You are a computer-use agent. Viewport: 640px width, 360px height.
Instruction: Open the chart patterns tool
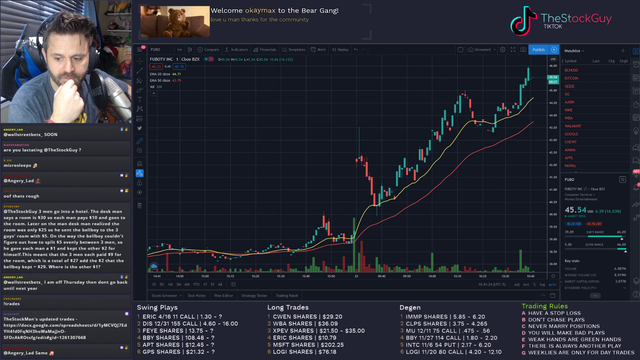point(140,109)
